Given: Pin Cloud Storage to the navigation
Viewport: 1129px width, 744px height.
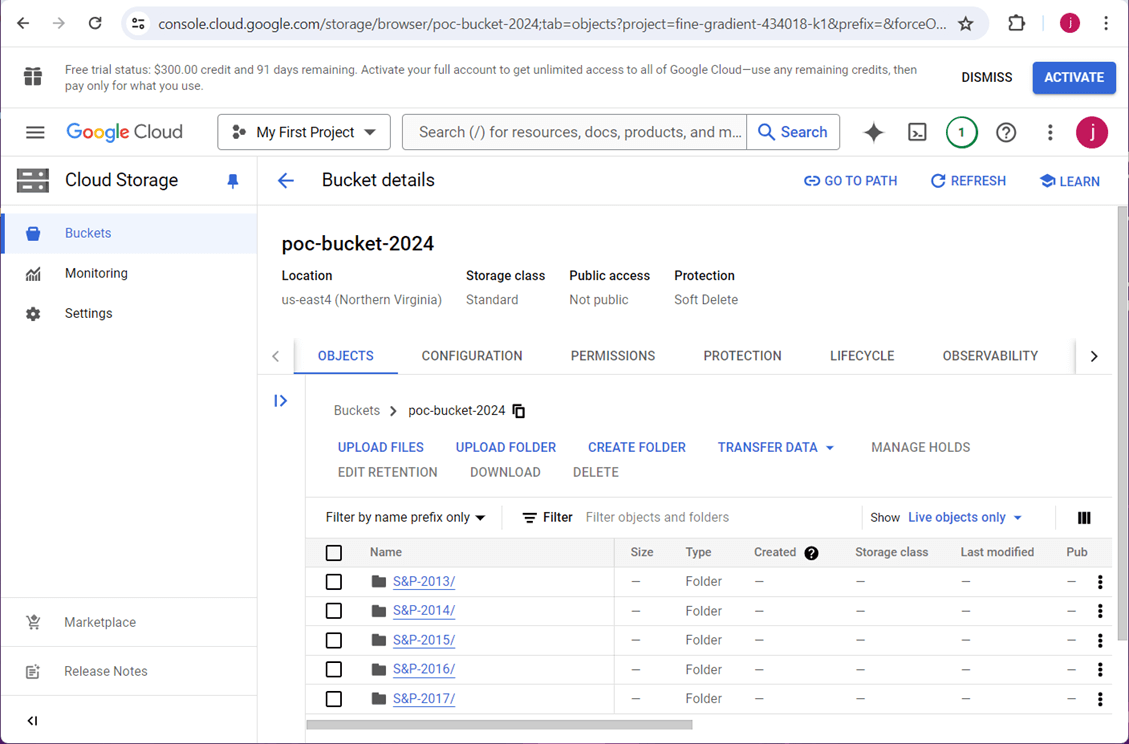Looking at the screenshot, I should pos(233,181).
